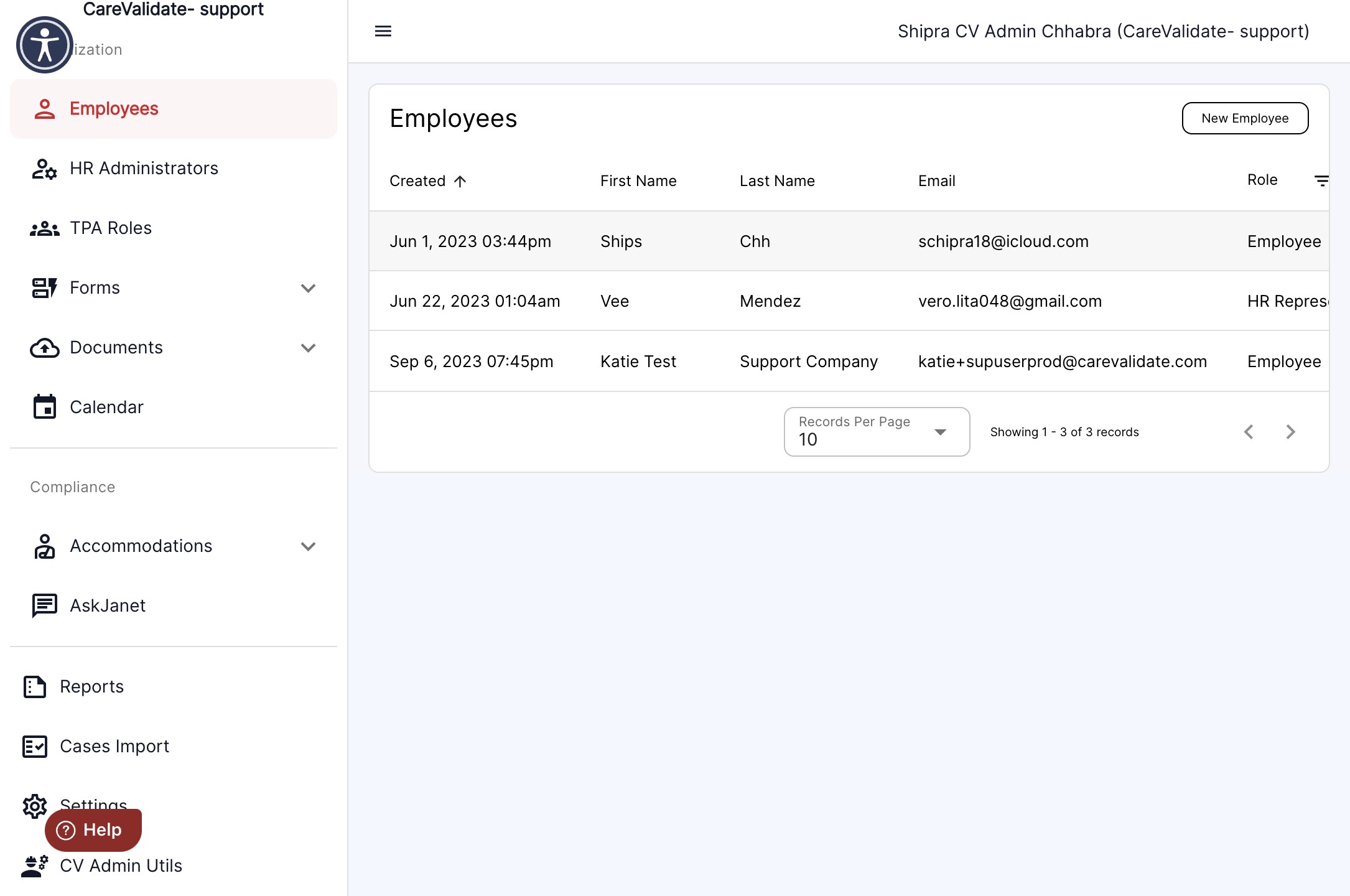Click last name Chh
The height and width of the screenshot is (896, 1350).
(755, 241)
